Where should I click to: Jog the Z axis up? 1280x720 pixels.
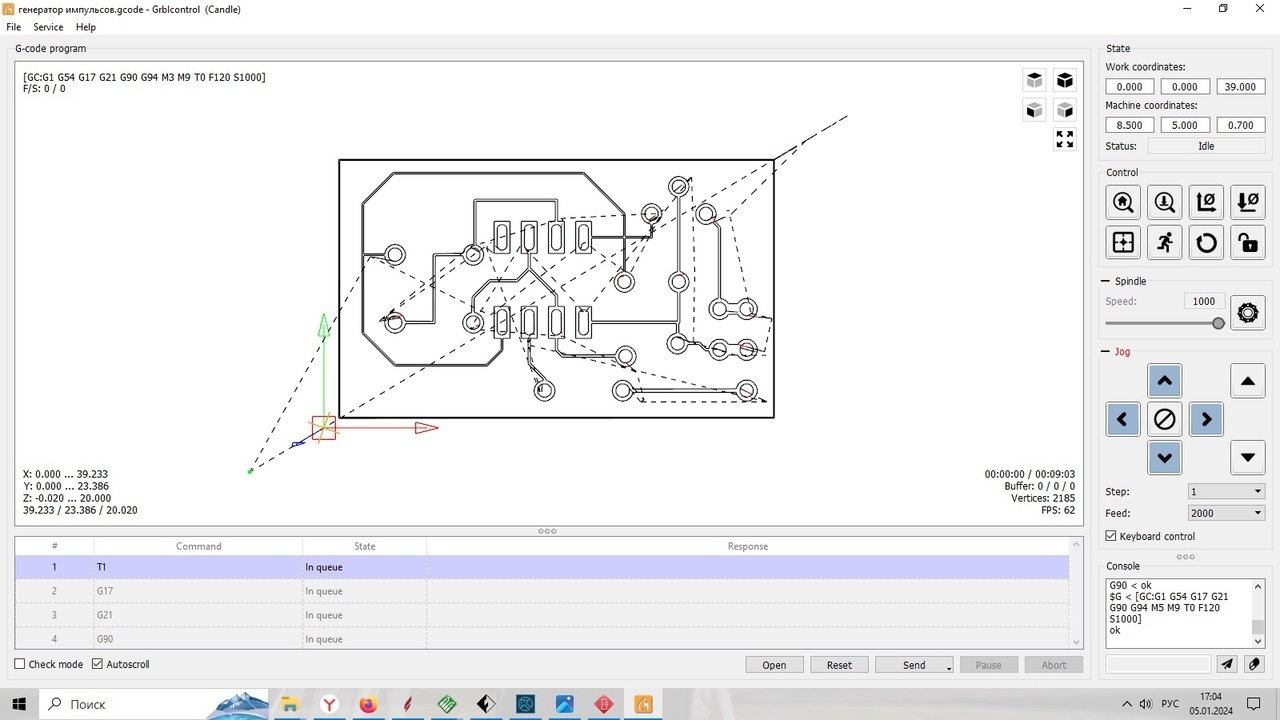click(x=1247, y=381)
